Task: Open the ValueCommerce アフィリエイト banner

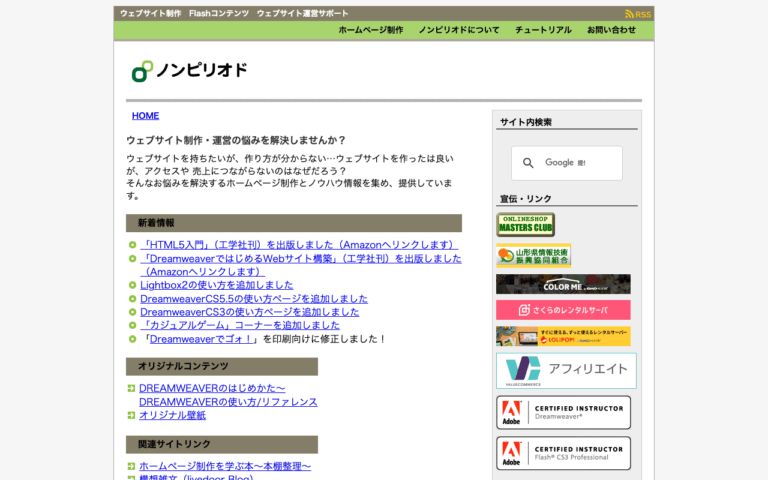Action: (566, 371)
